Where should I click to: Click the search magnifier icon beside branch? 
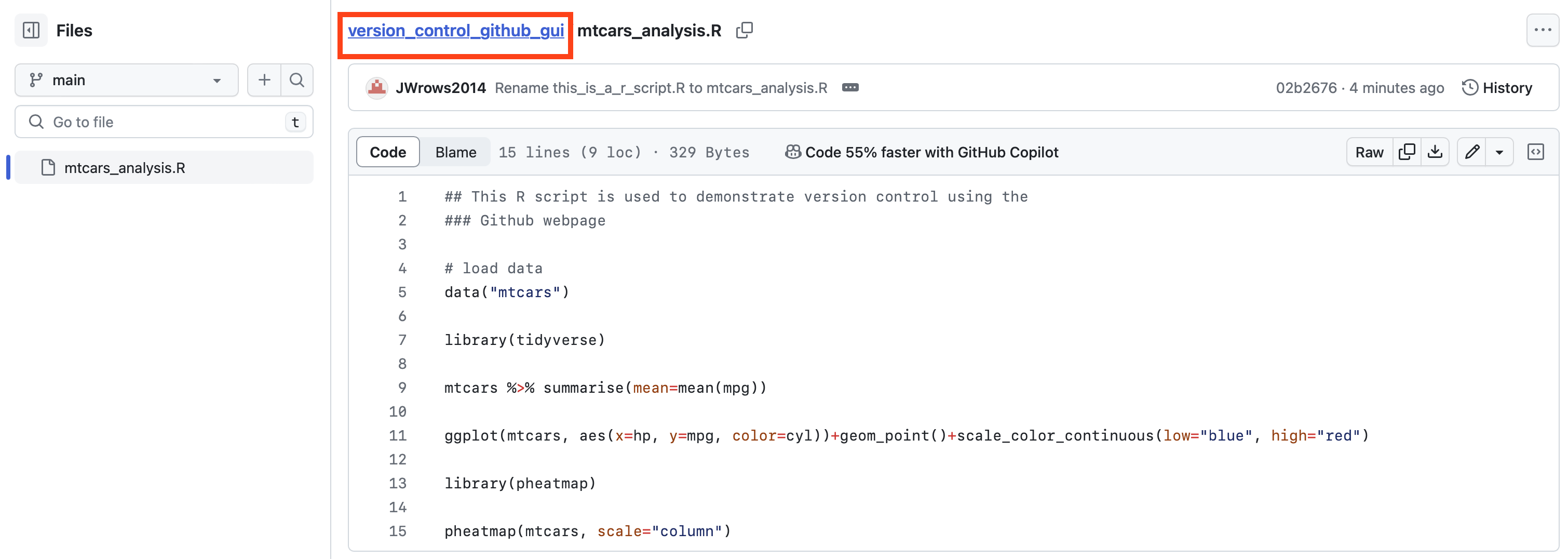coord(297,80)
